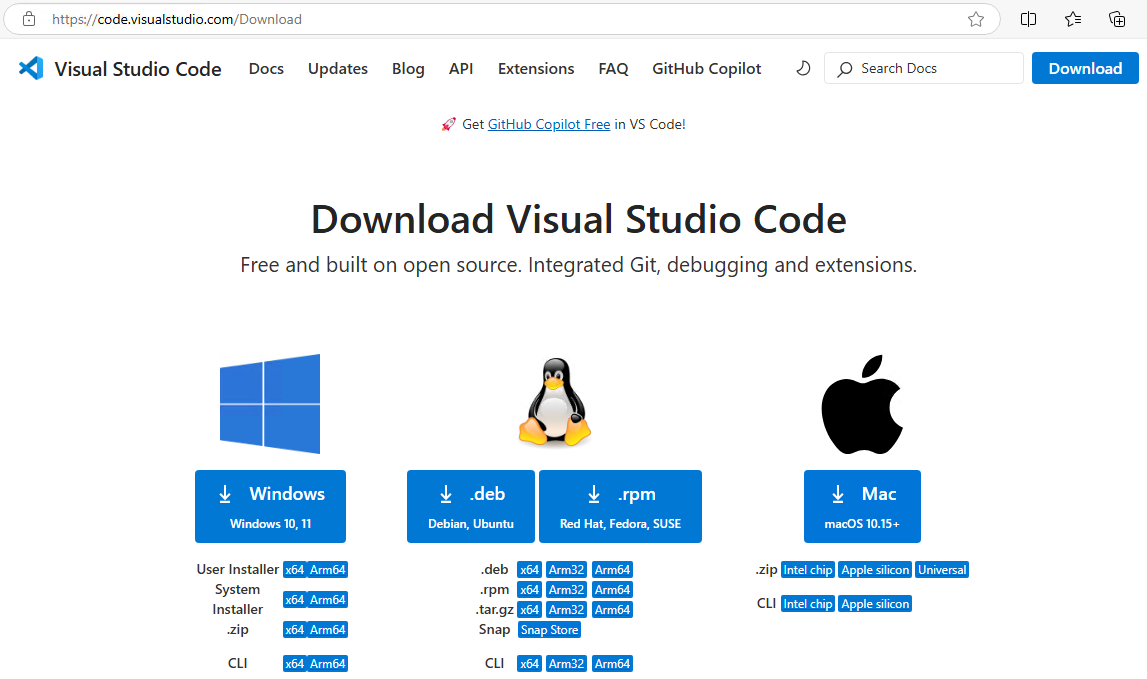The image size is (1147, 679).
Task: Download the Windows 10, 11 installer
Action: (270, 506)
